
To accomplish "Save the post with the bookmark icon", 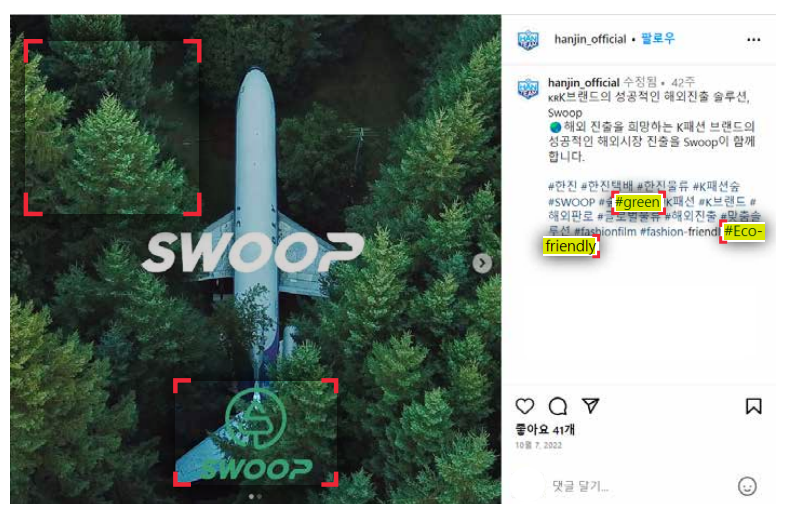I will [753, 406].
